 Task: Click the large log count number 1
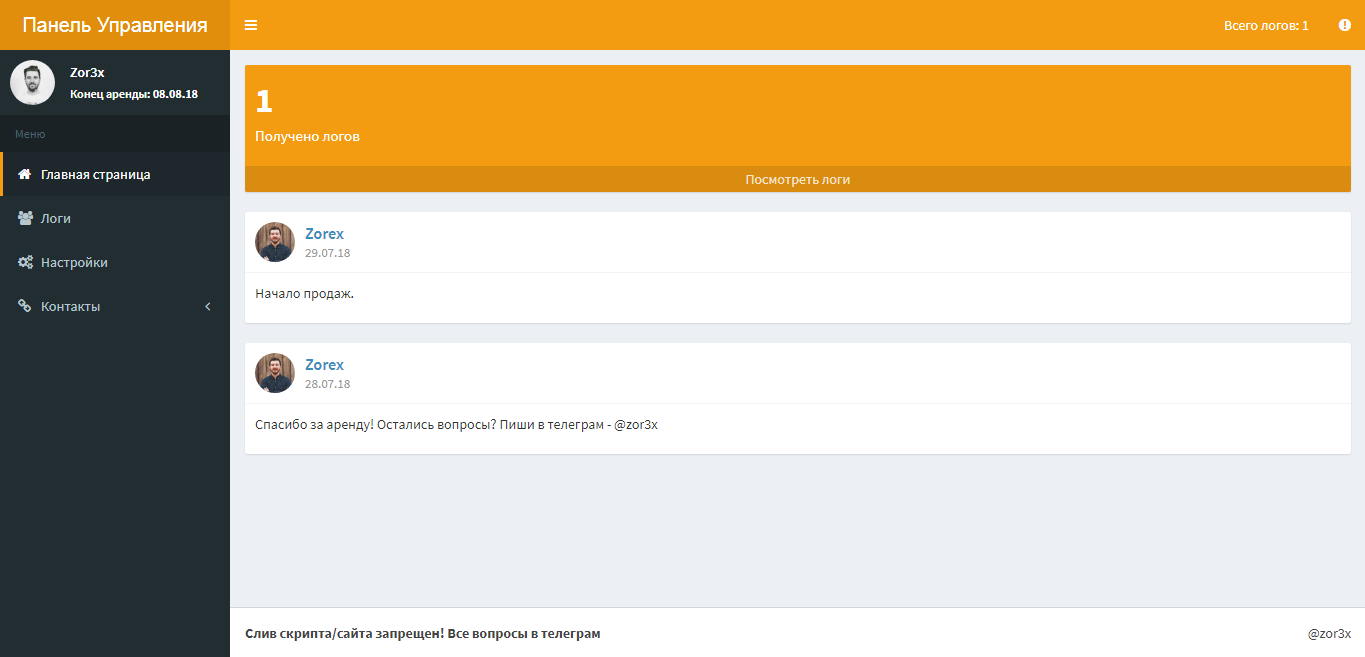[264, 100]
